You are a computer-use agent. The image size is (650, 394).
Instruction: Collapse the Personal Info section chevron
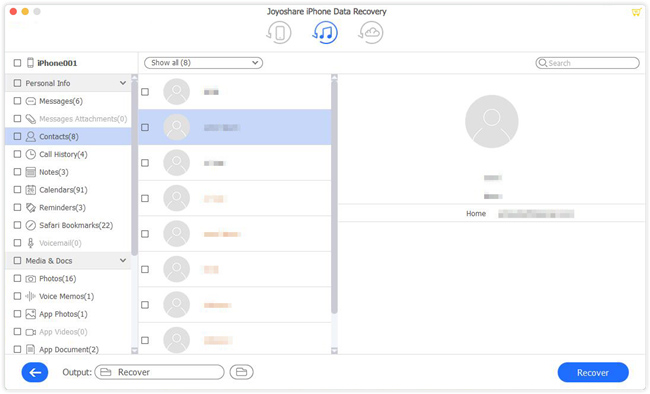pos(123,83)
